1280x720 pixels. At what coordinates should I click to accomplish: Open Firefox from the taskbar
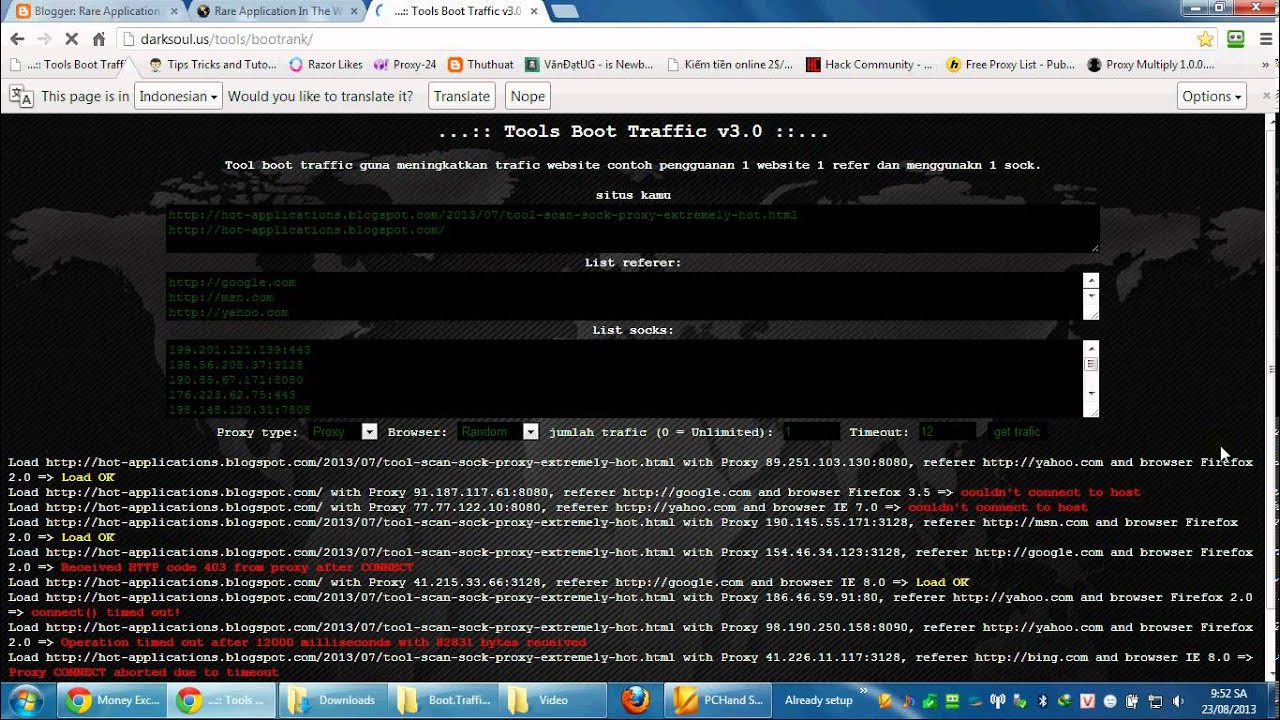[635, 700]
